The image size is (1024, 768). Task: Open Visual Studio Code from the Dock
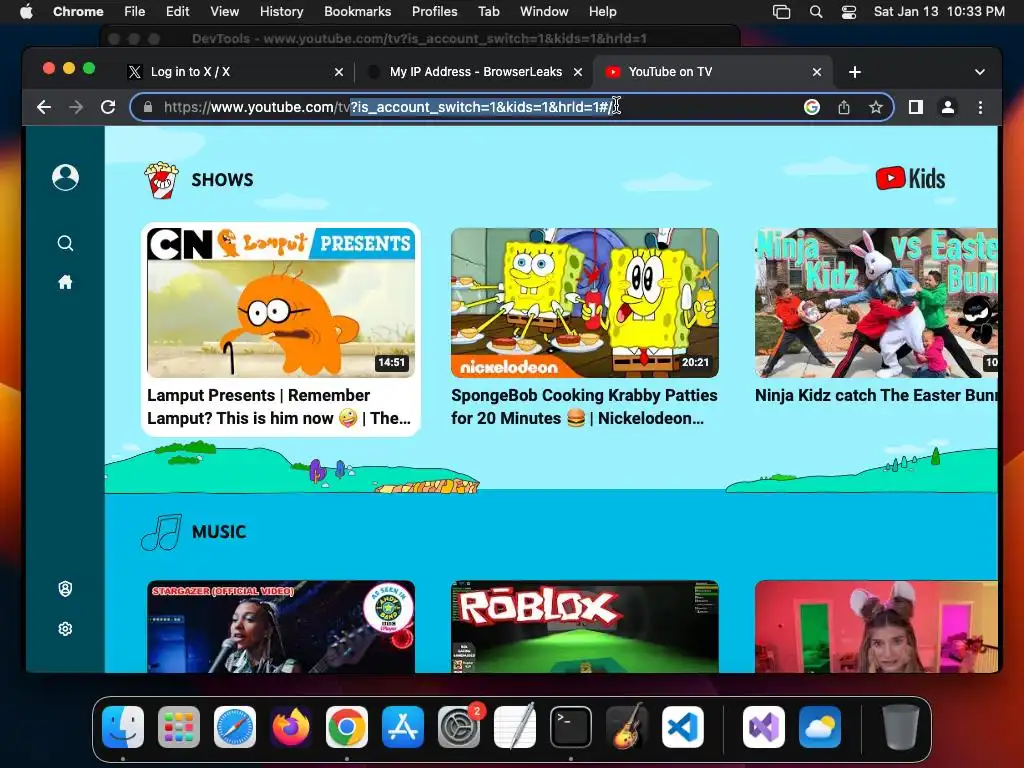pos(683,727)
